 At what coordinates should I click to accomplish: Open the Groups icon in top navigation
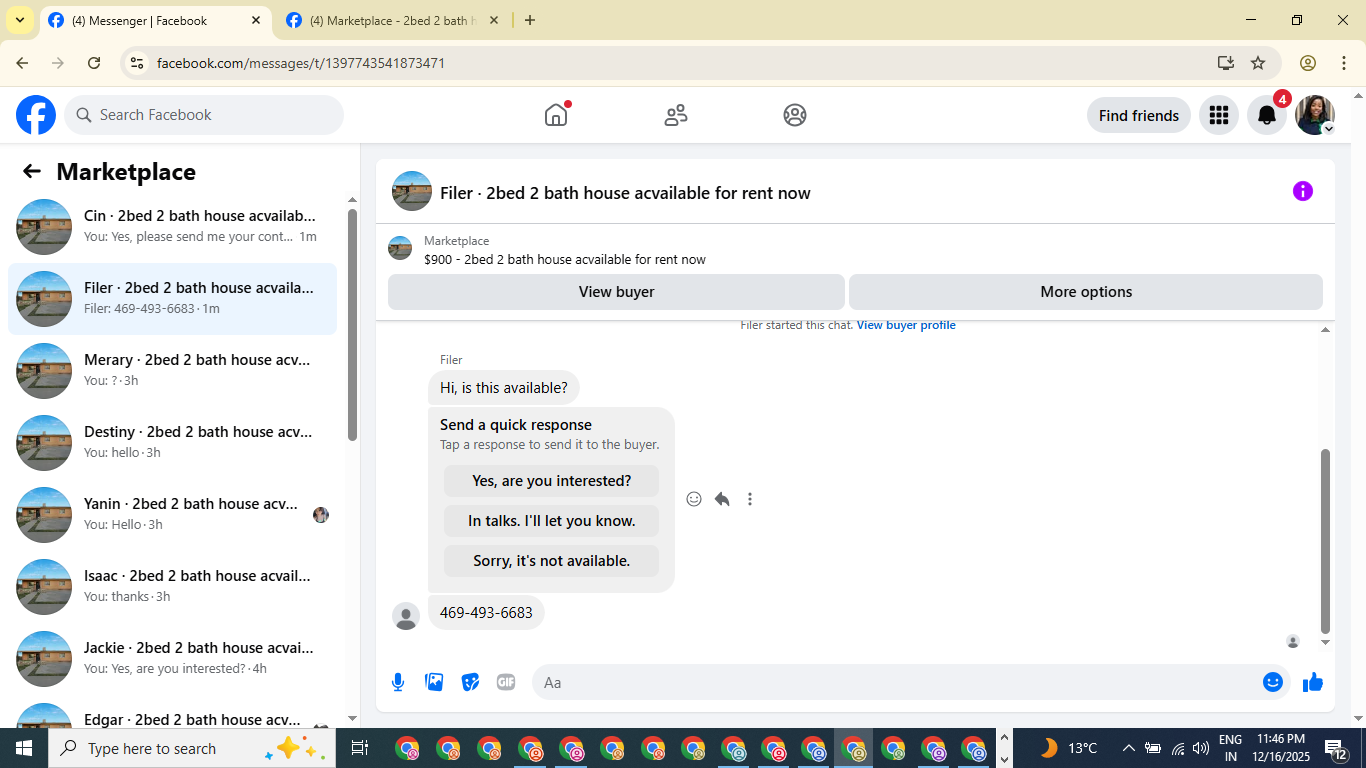[795, 115]
